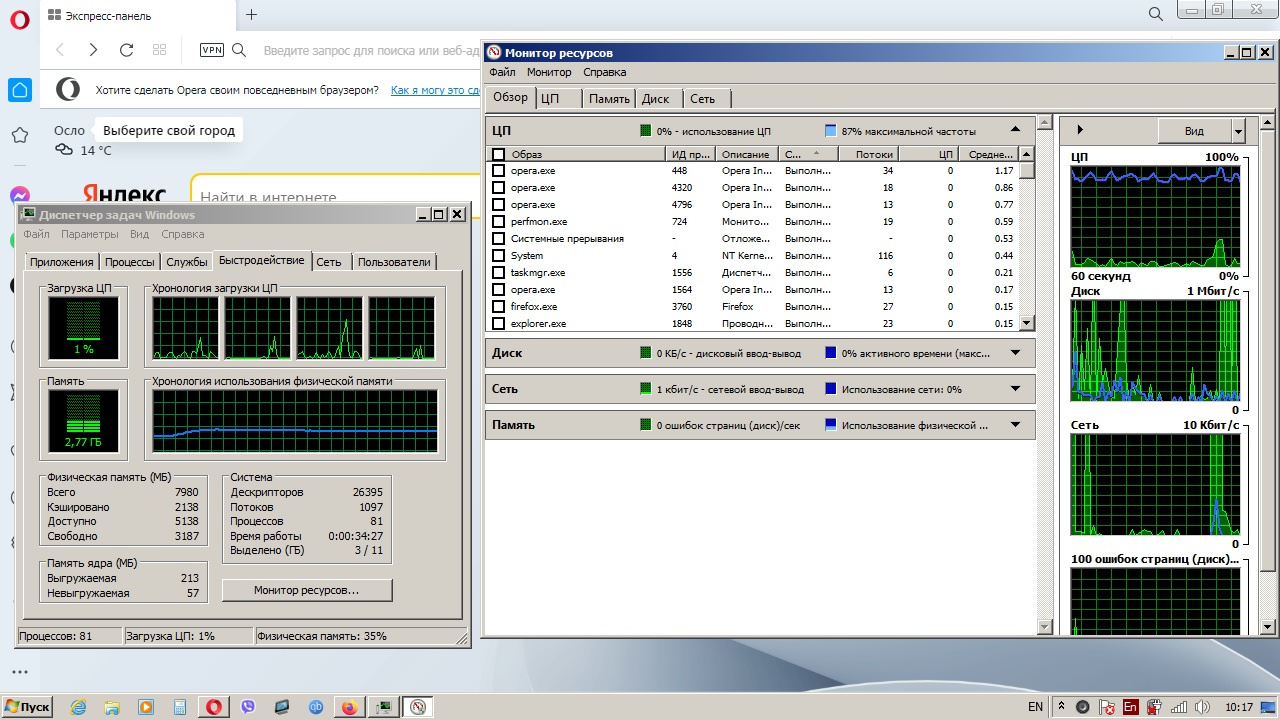
Task: Follow the "Как я могу это сделать" link
Action: (435, 90)
